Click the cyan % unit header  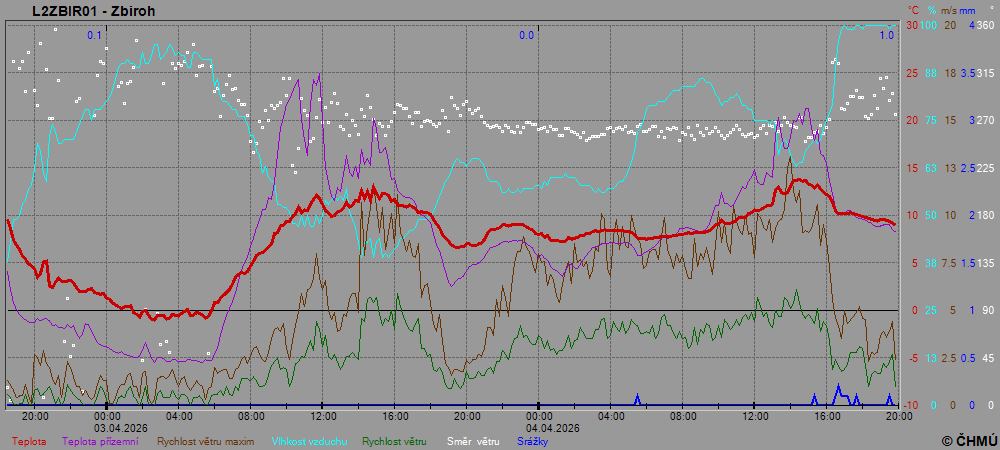(x=930, y=9)
